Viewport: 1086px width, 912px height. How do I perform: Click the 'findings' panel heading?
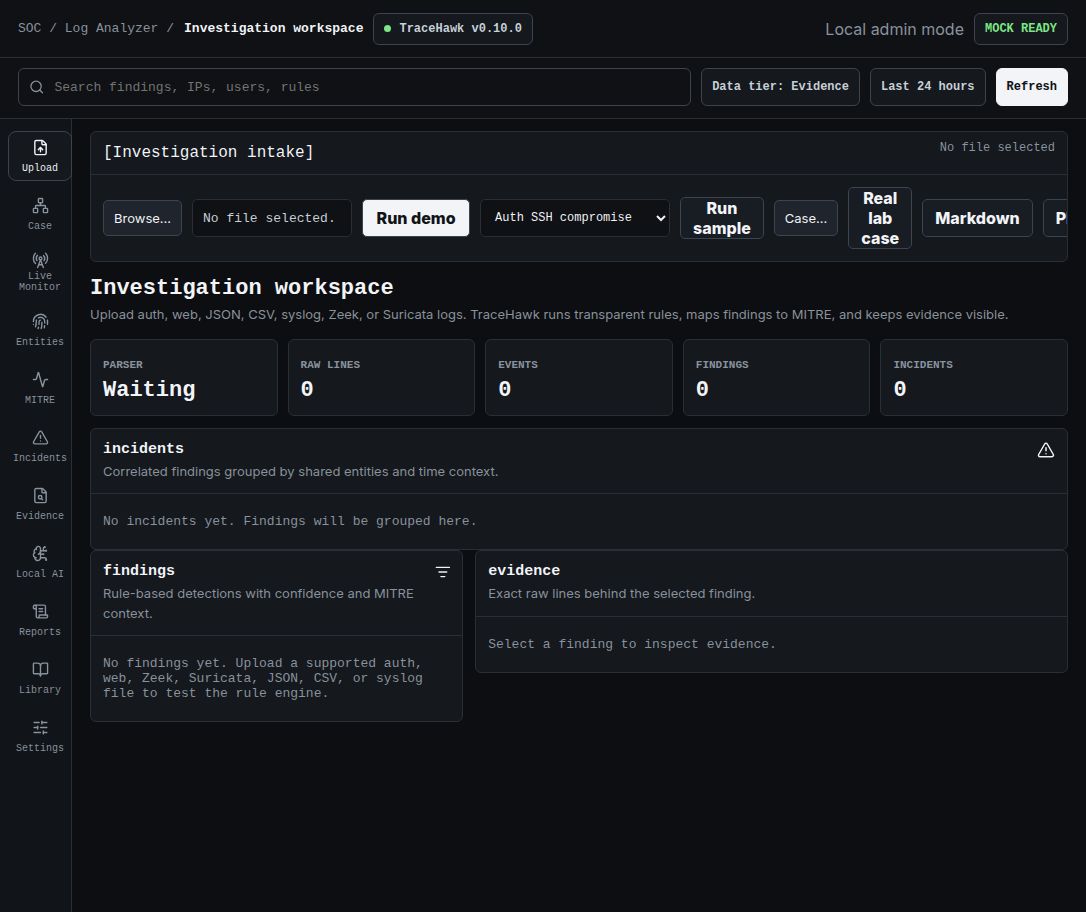[x=139, y=570]
